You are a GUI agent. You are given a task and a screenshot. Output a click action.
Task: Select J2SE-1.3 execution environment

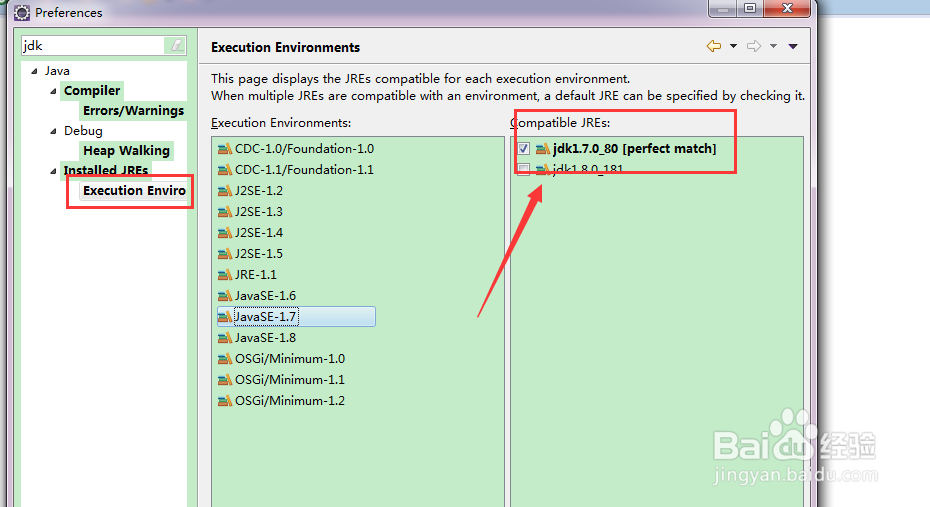pos(259,212)
